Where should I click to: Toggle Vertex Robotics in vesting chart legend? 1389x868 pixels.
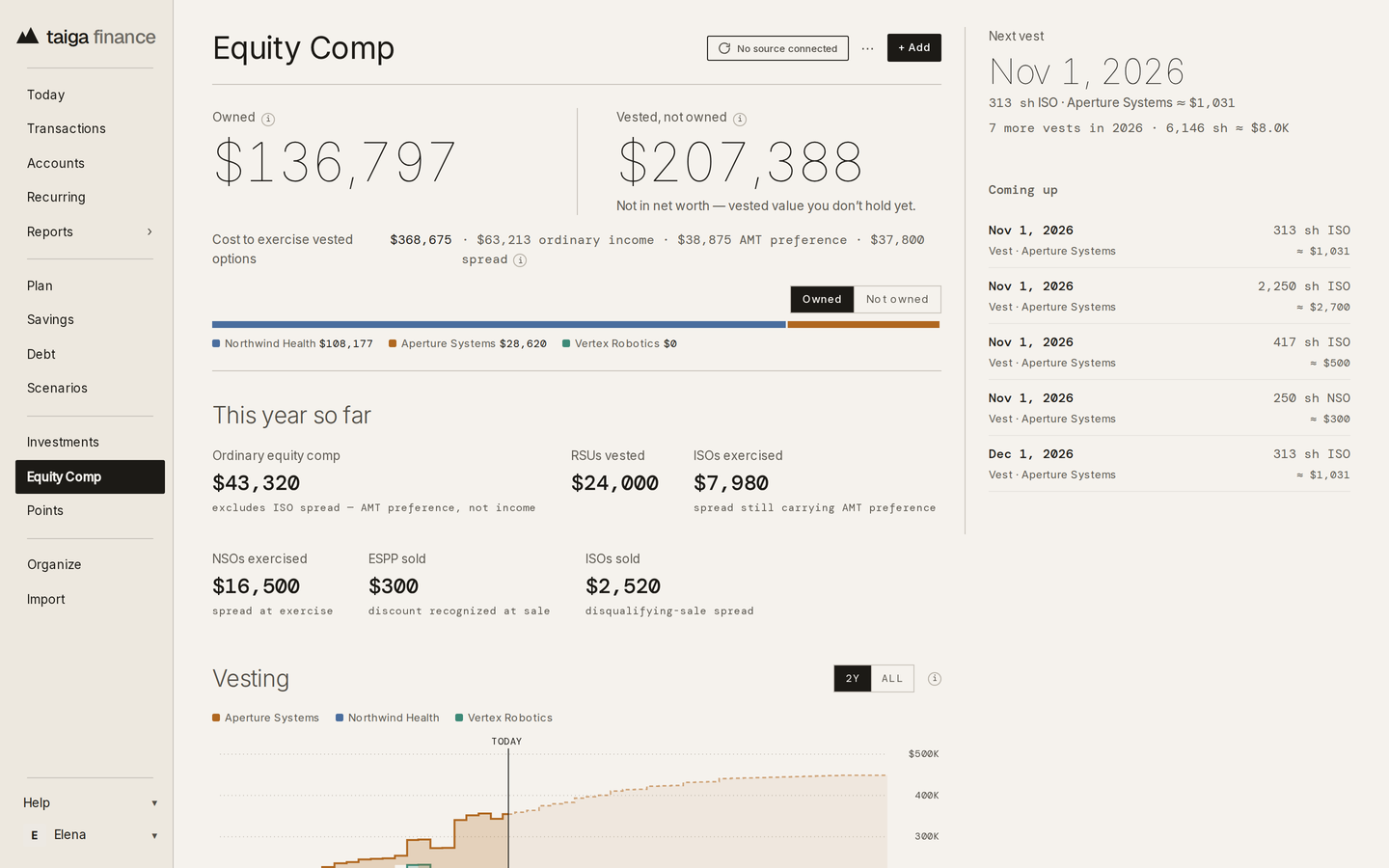pos(504,718)
